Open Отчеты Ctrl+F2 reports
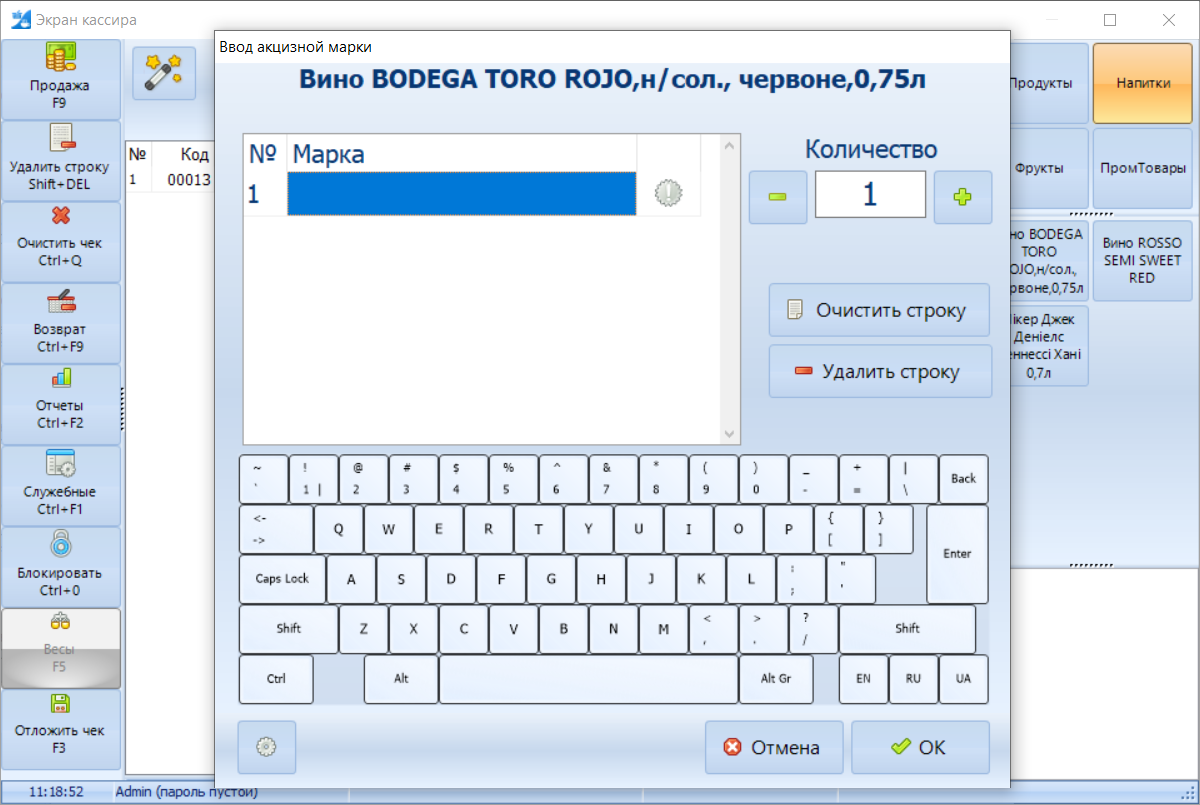Image resolution: width=1200 pixels, height=805 pixels. (x=61, y=403)
